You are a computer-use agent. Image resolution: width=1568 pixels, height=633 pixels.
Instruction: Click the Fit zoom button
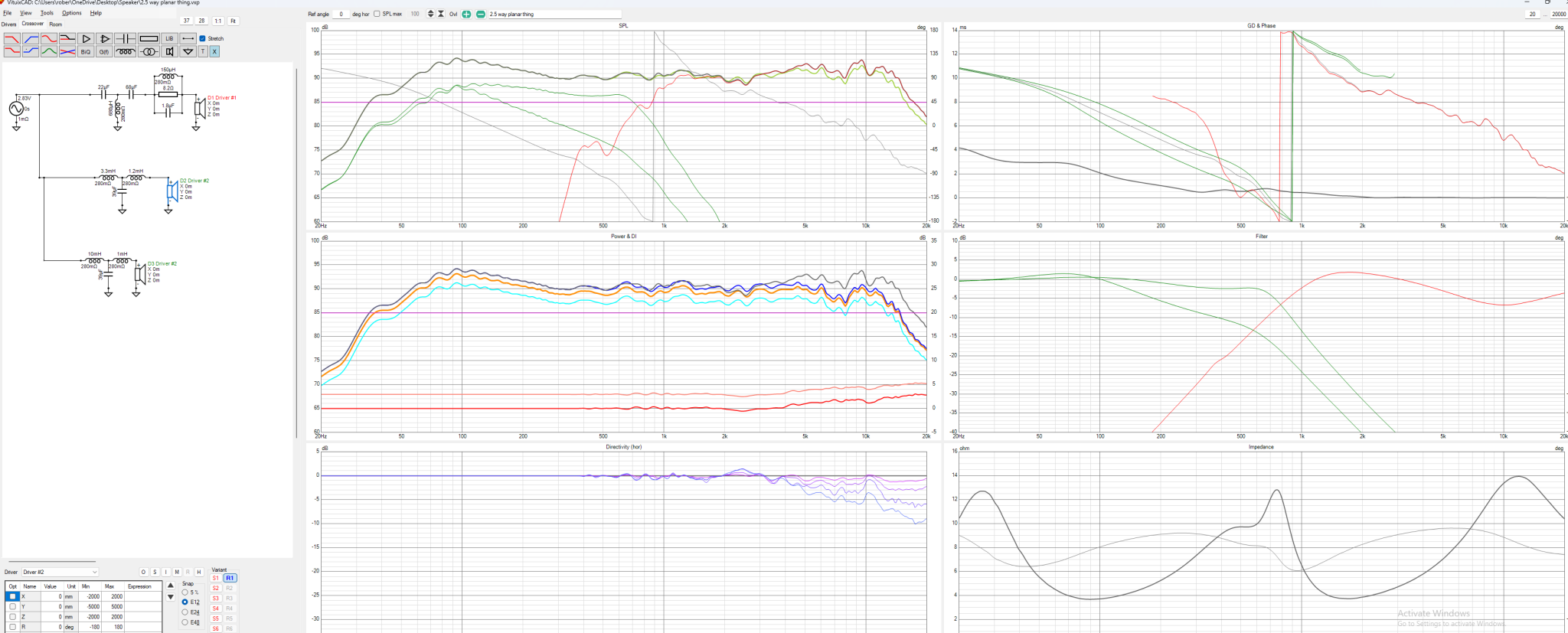[x=234, y=21]
